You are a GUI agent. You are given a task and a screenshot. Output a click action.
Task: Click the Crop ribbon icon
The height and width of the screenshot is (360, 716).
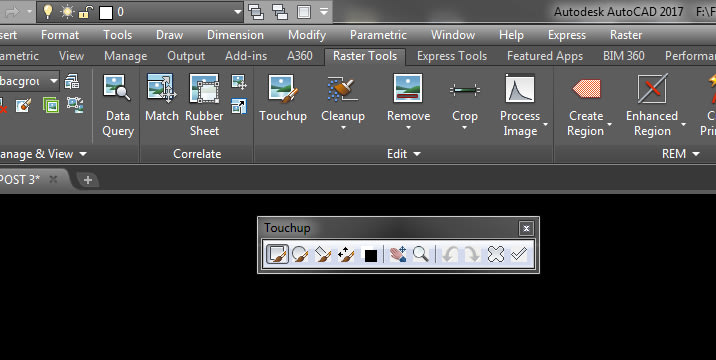point(464,90)
